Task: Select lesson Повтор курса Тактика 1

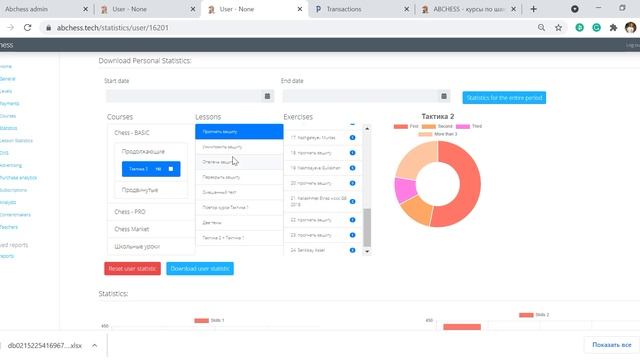Action: click(239, 207)
